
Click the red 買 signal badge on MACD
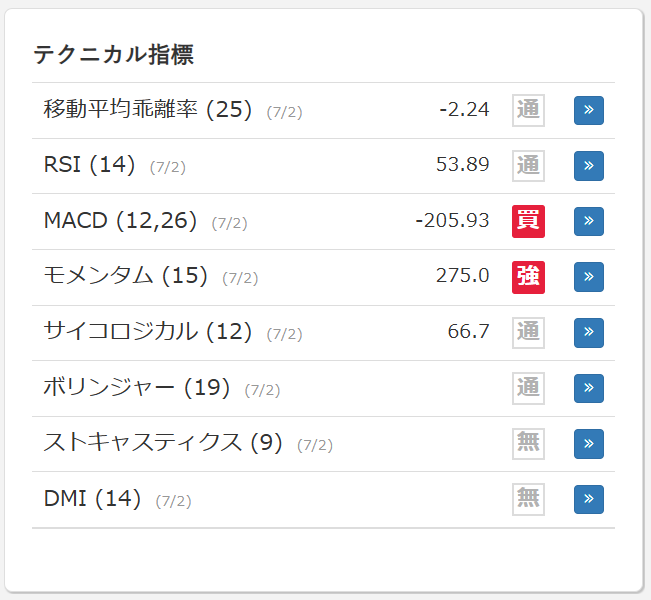[528, 221]
